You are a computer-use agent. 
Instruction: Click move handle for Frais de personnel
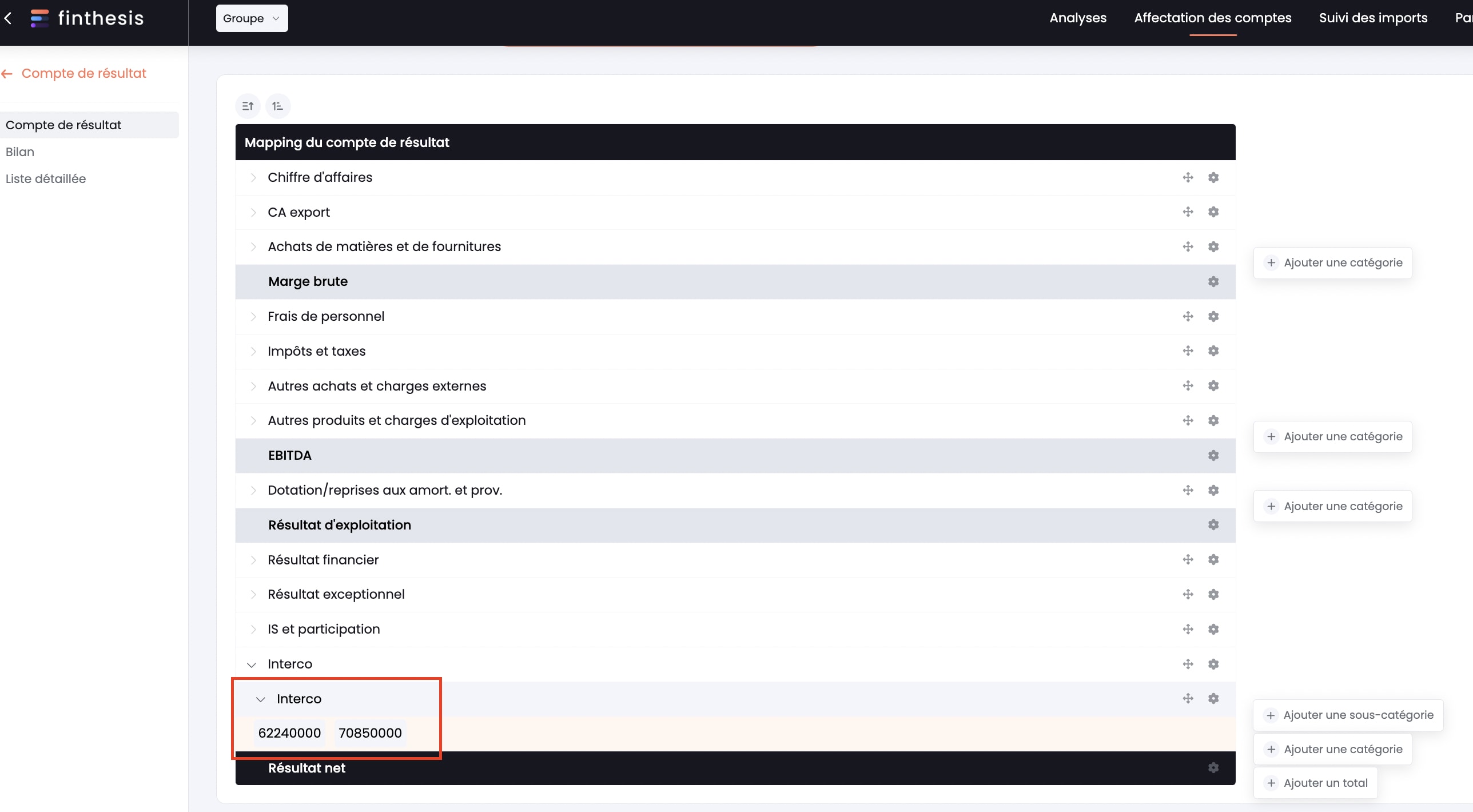1188,316
